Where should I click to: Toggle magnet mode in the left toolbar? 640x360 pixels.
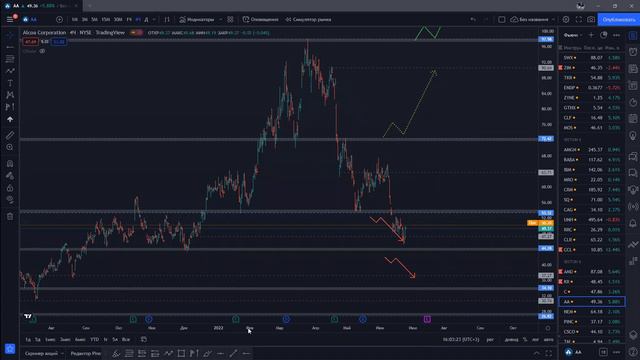click(x=10, y=164)
